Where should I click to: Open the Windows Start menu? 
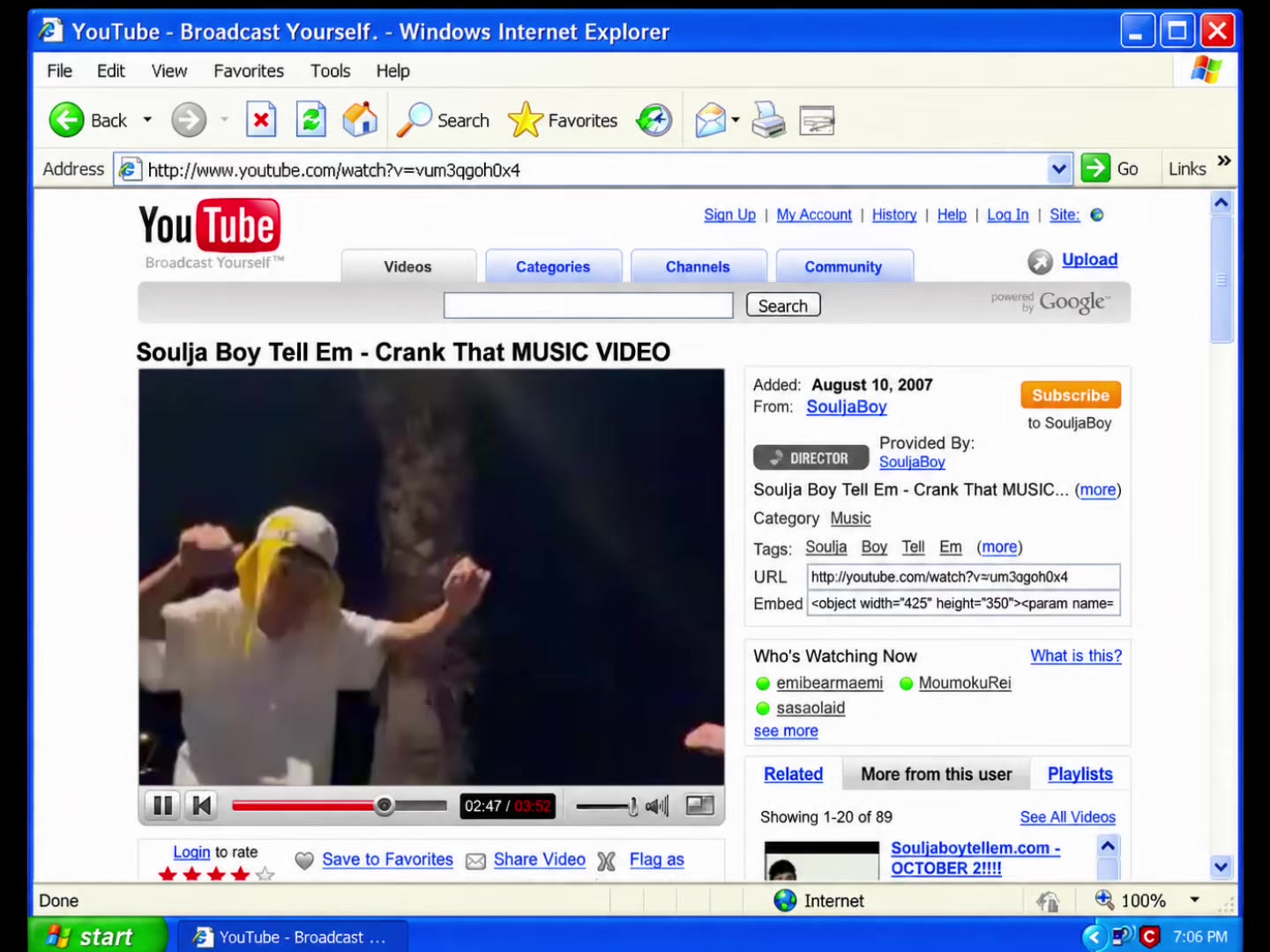pos(97,936)
